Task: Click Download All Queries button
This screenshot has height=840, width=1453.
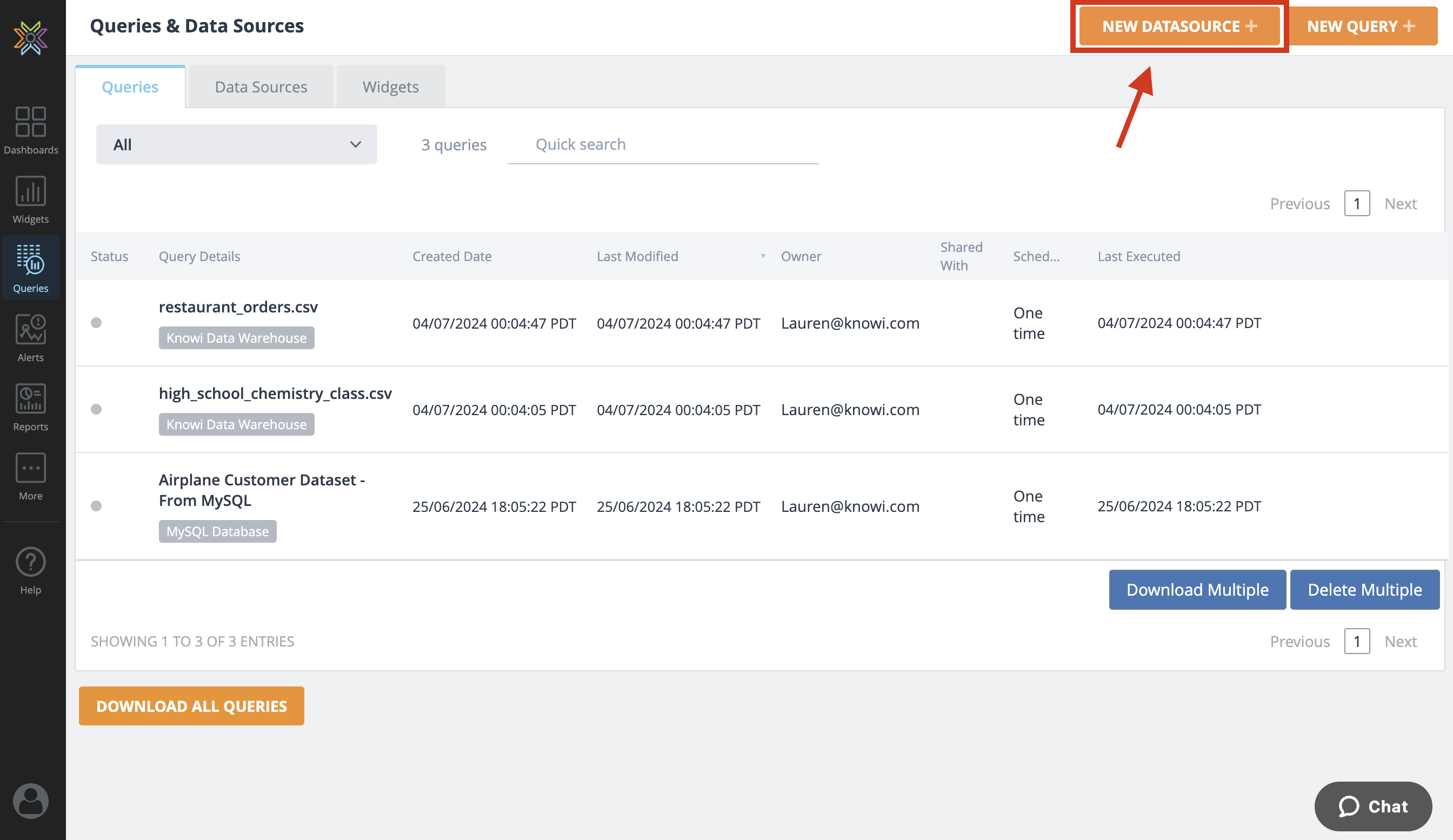Action: (x=191, y=705)
